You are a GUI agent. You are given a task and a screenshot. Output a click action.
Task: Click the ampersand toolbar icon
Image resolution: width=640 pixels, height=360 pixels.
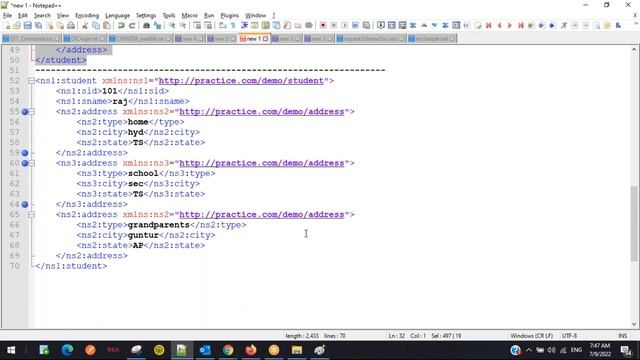click(618, 25)
